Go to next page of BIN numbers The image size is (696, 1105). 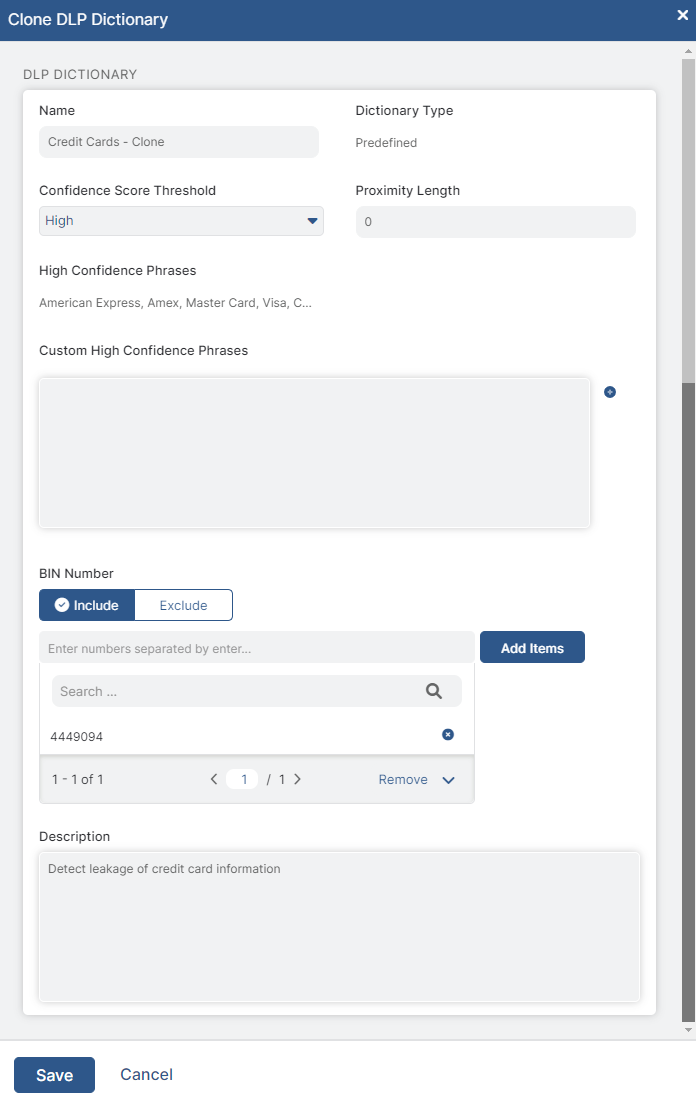click(297, 778)
